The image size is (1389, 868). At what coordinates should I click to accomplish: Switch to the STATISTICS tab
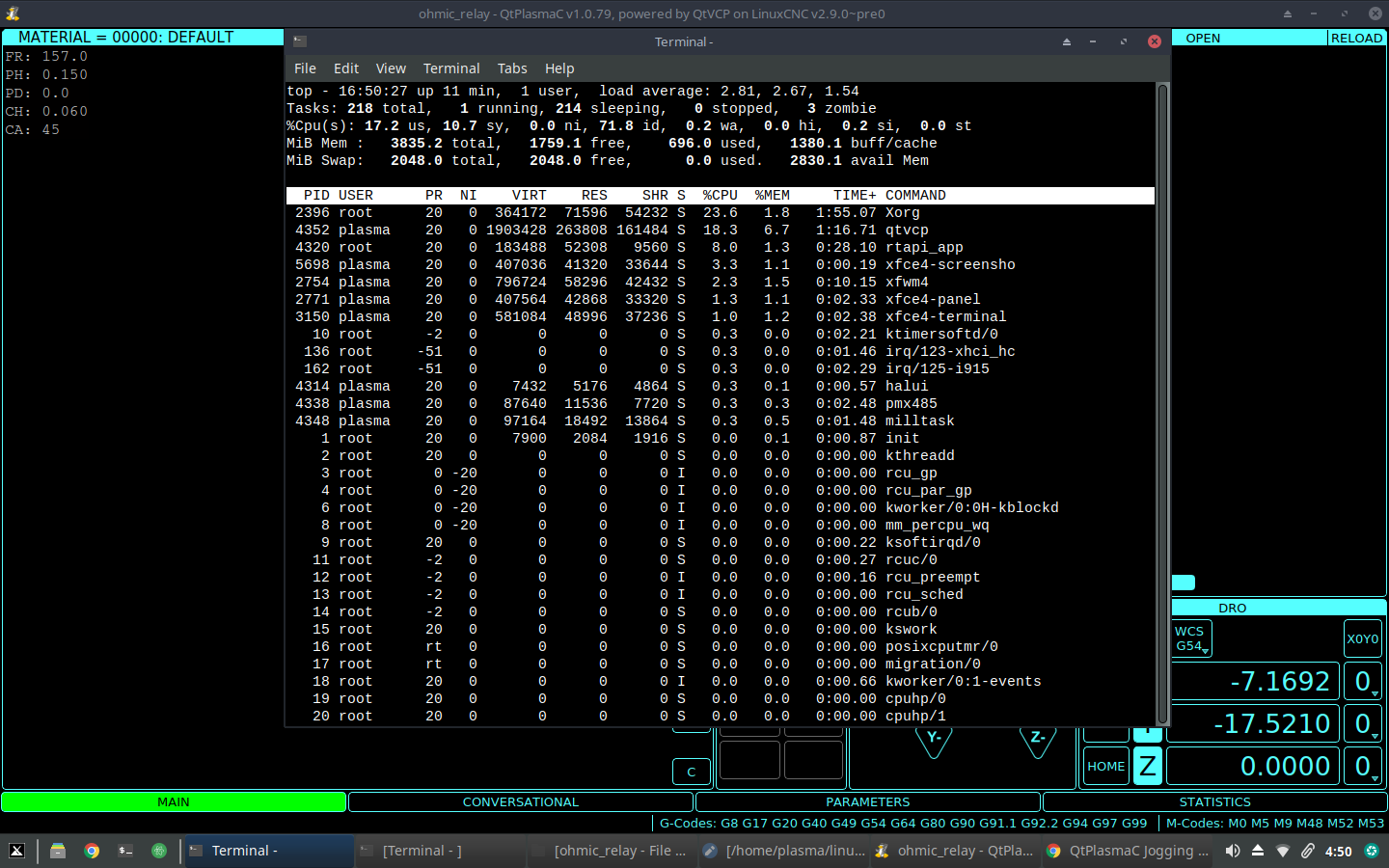click(x=1215, y=801)
